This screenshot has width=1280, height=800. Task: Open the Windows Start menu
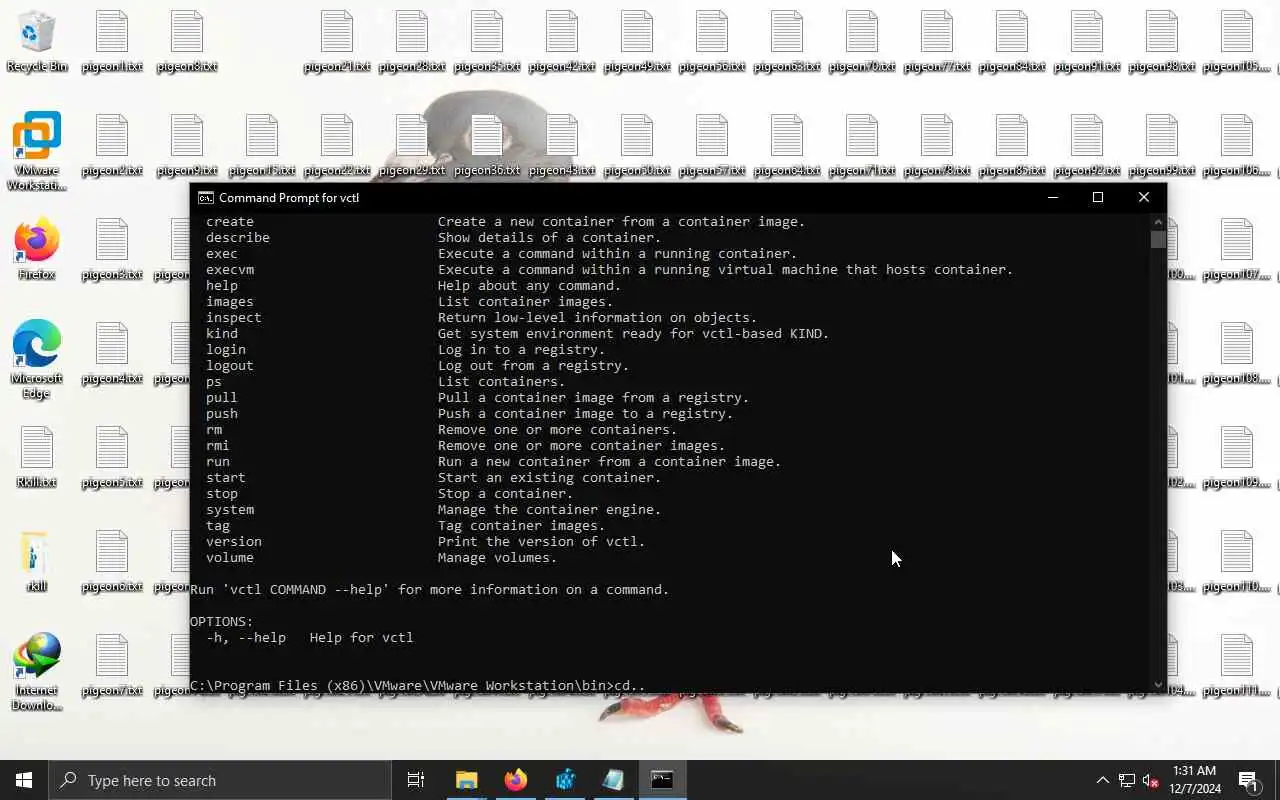pyautogui.click(x=24, y=780)
